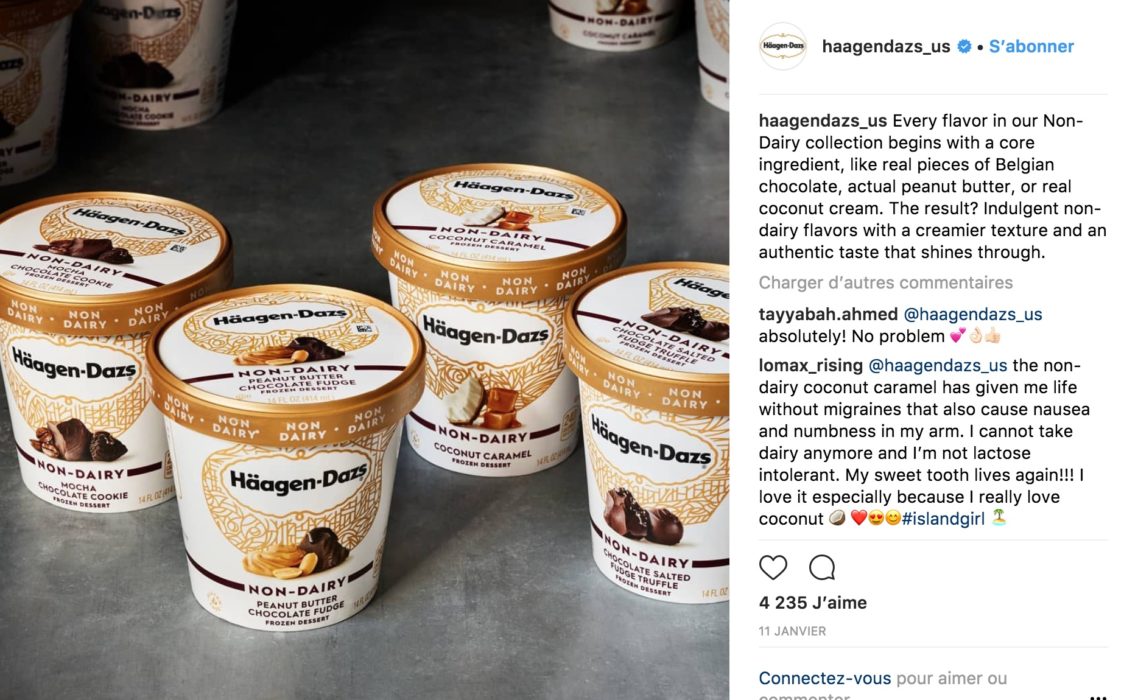This screenshot has height=700, width=1124.
Task: Click the haagendazs_us name in caption
Action: [823, 120]
